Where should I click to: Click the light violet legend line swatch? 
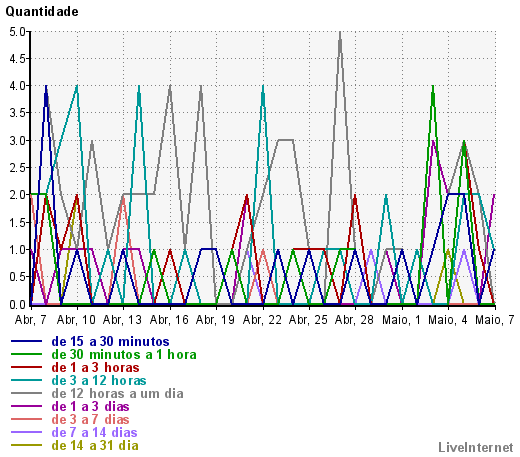tap(27, 432)
